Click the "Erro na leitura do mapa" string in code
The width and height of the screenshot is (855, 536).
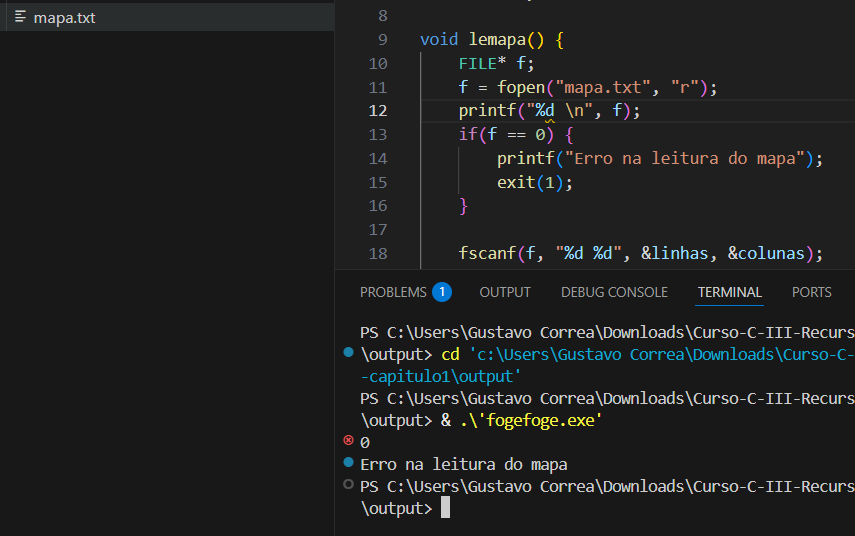pos(685,159)
